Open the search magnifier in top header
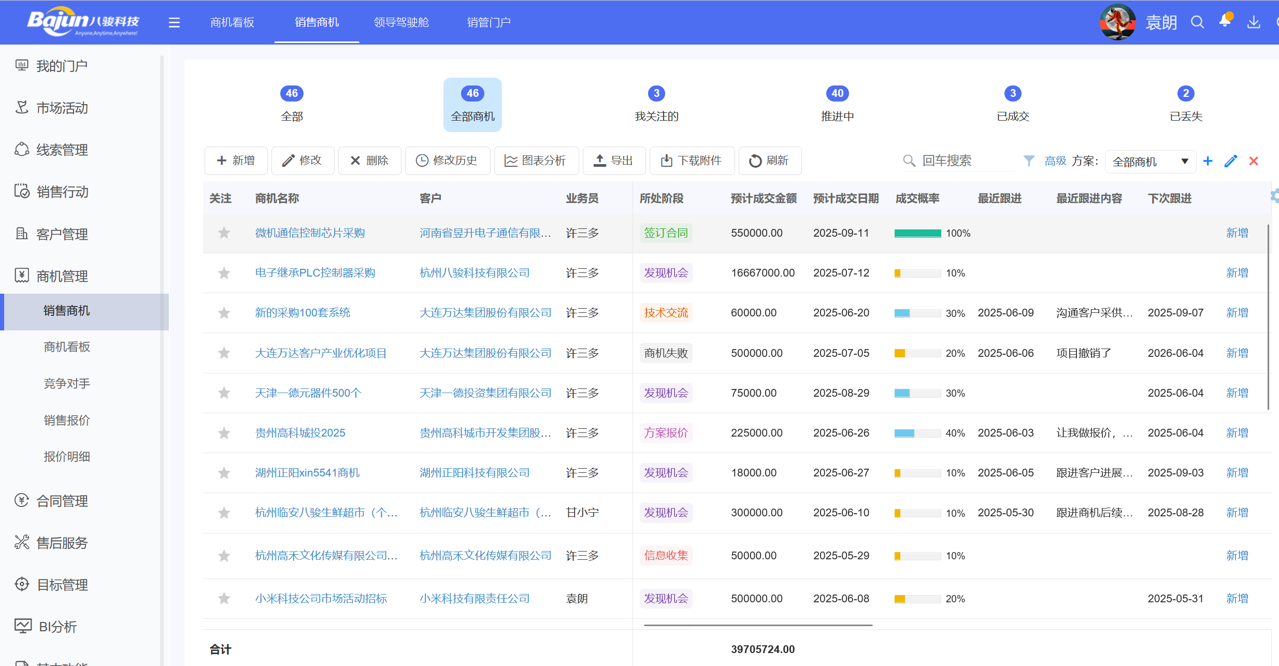 [x=1197, y=22]
